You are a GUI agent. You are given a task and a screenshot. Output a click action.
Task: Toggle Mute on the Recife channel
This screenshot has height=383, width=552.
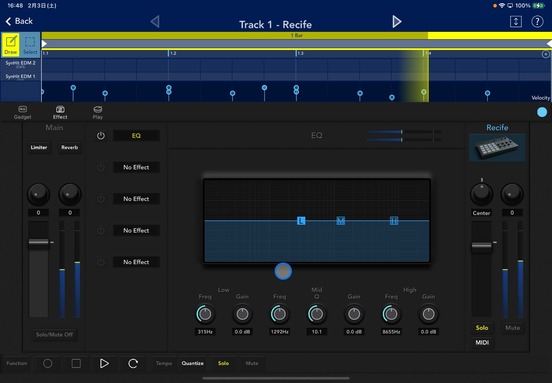click(x=513, y=328)
